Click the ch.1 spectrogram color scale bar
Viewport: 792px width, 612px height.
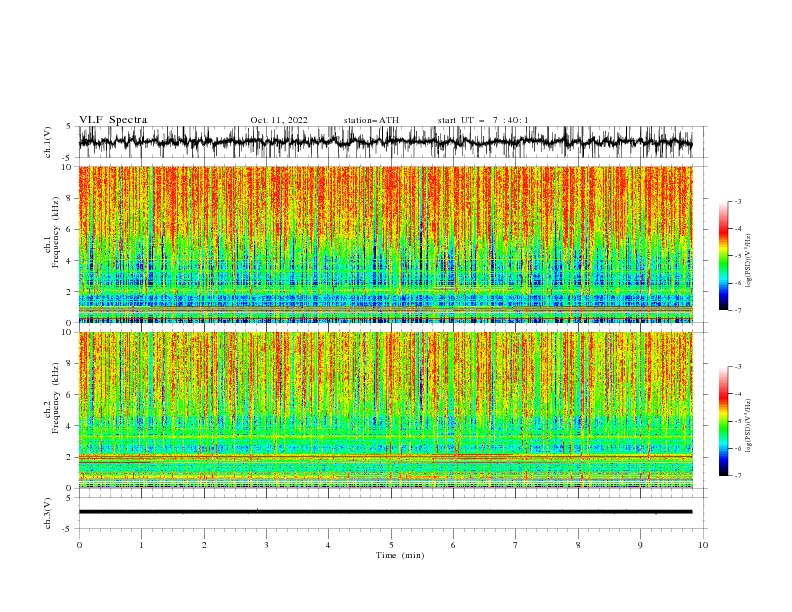click(x=723, y=256)
